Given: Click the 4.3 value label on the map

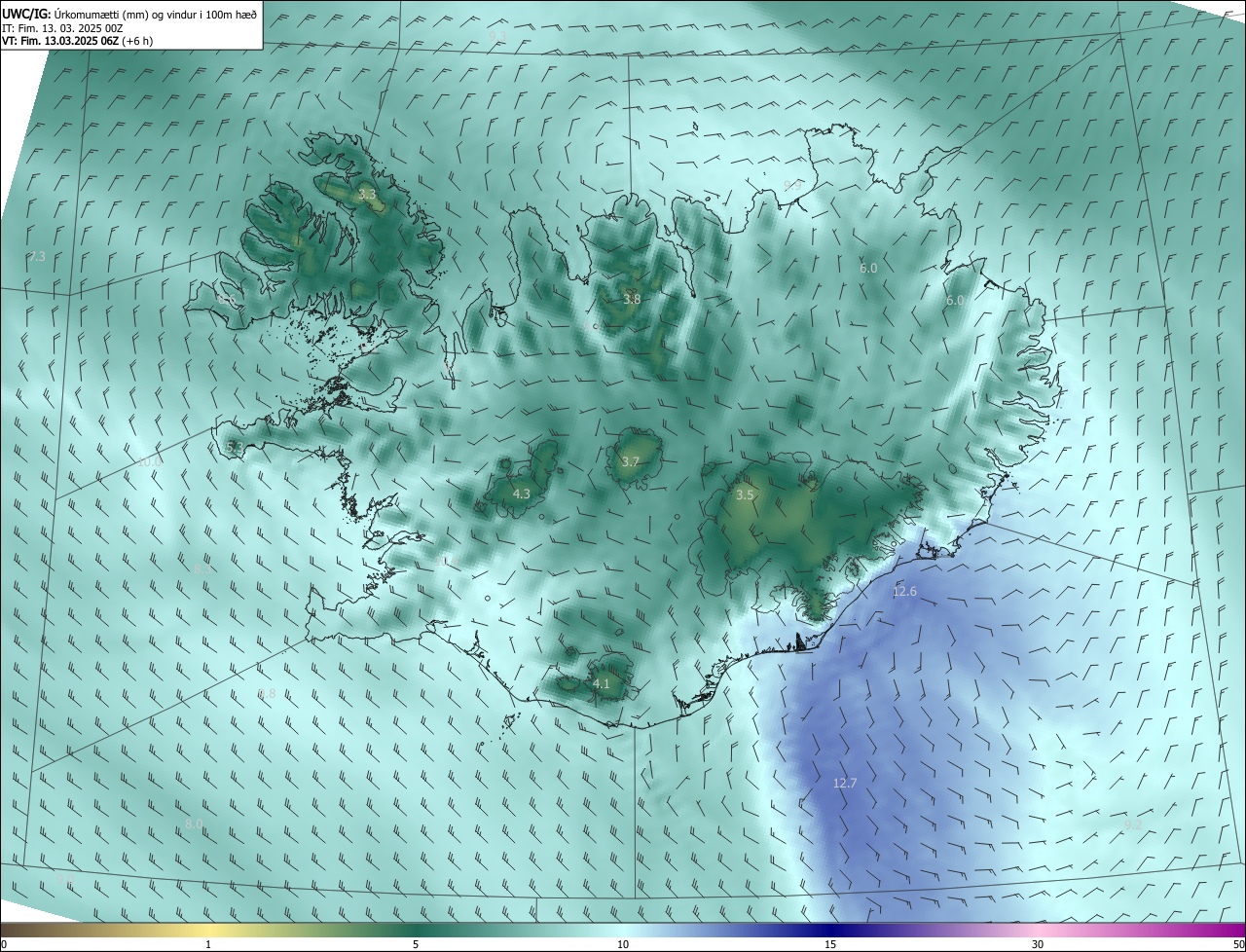Looking at the screenshot, I should (x=522, y=494).
